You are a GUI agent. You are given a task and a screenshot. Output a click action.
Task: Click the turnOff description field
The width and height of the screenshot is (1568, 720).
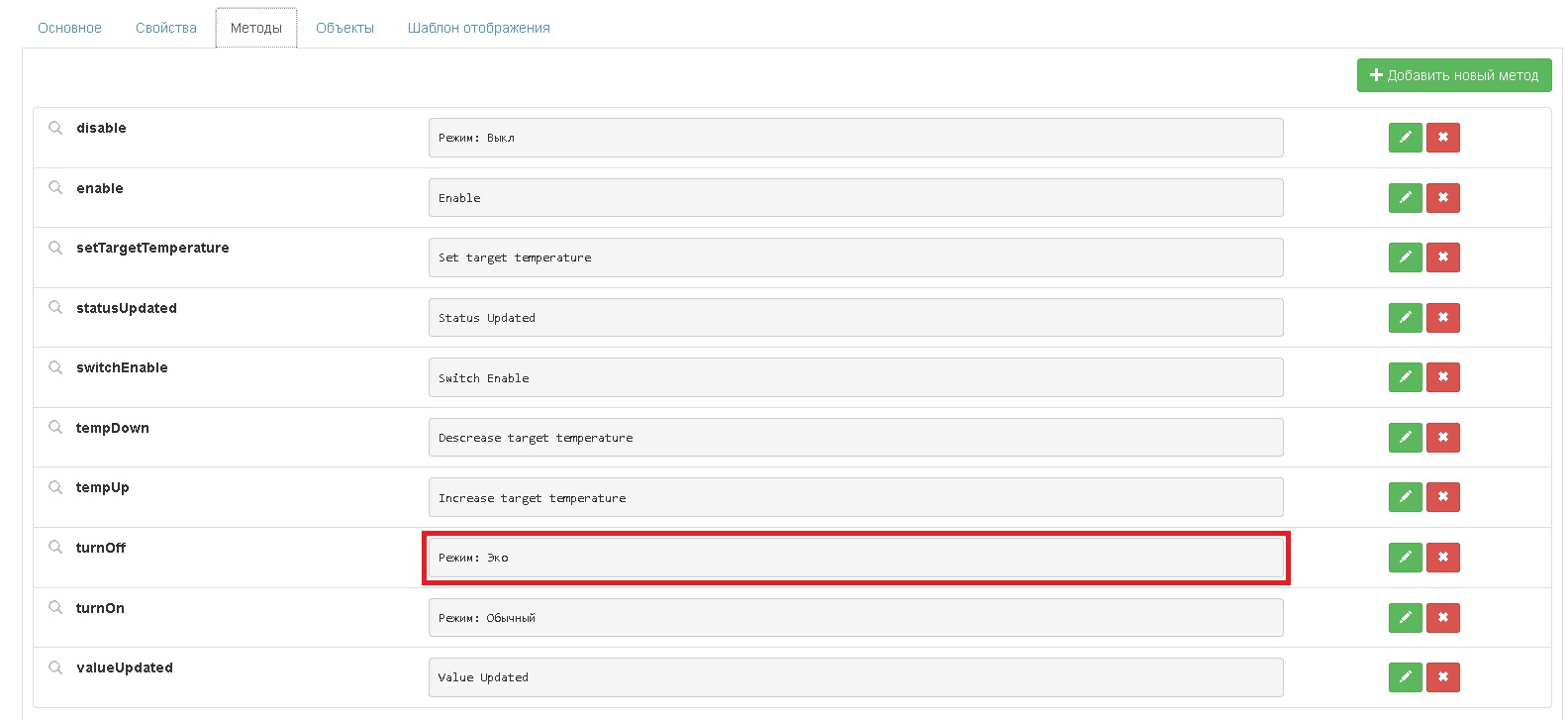(855, 558)
